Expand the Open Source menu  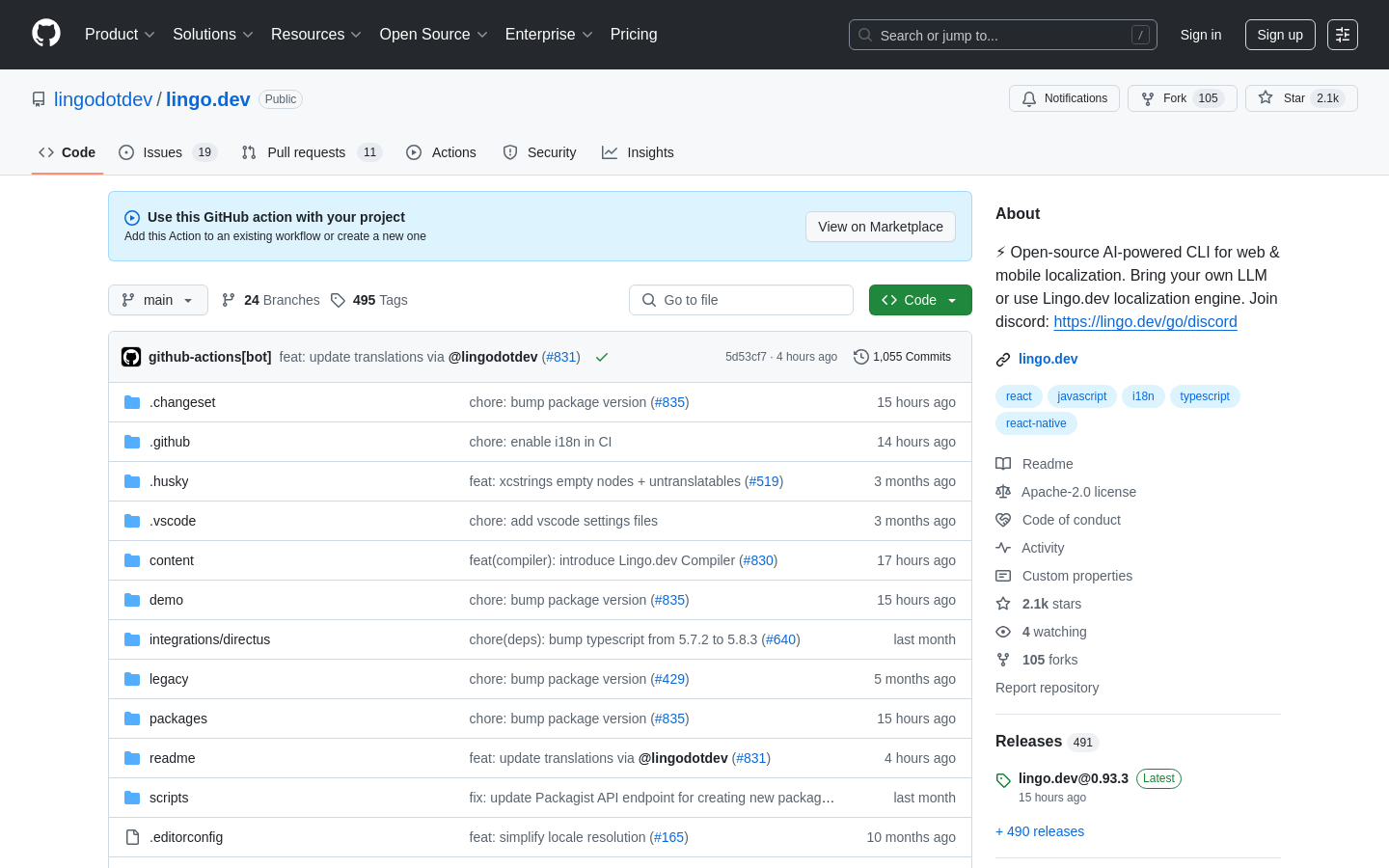(434, 35)
